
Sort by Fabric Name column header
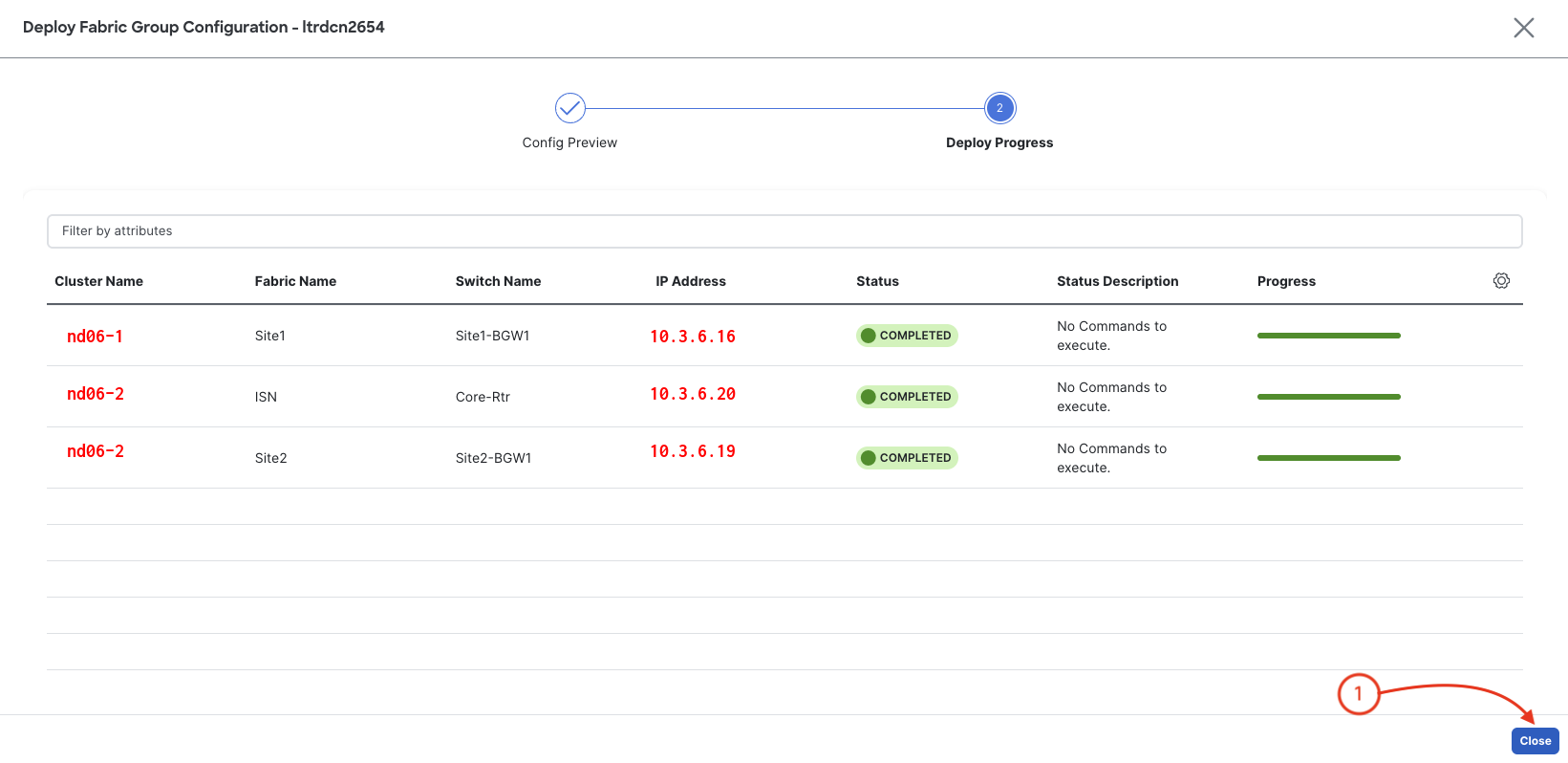(x=295, y=281)
